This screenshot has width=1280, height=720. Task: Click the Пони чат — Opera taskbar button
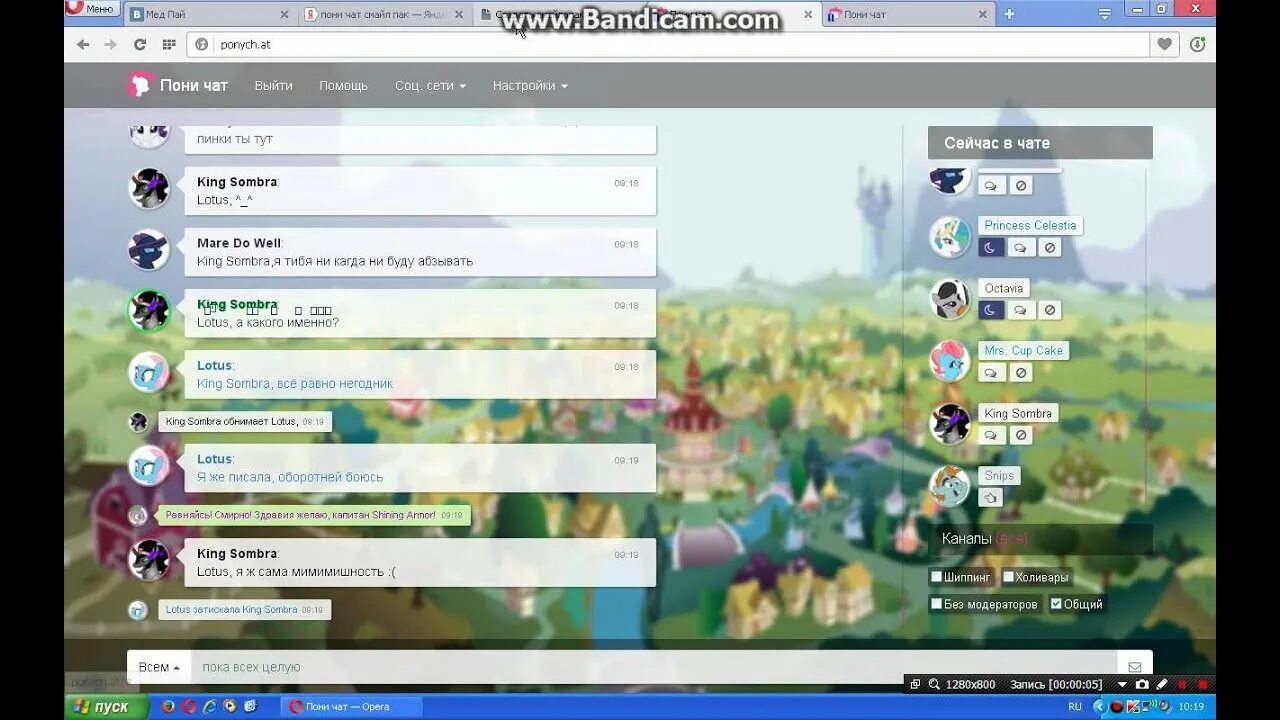pos(351,707)
